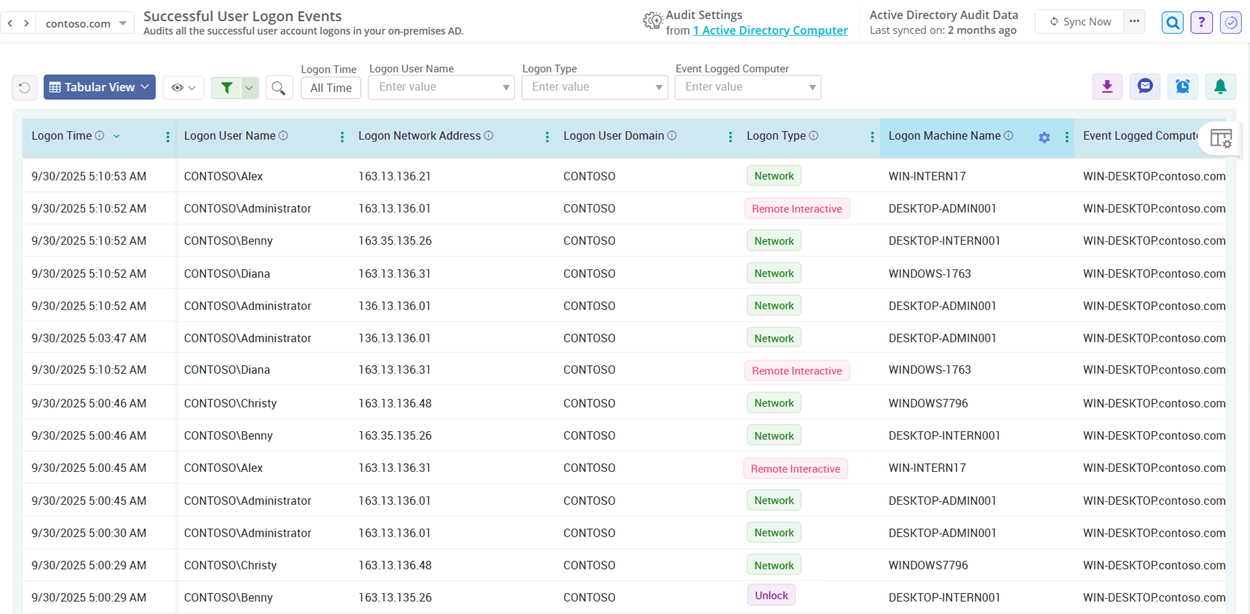Viewport: 1250px width, 614px height.
Task: Click the feedback chat icon
Action: 1144,87
